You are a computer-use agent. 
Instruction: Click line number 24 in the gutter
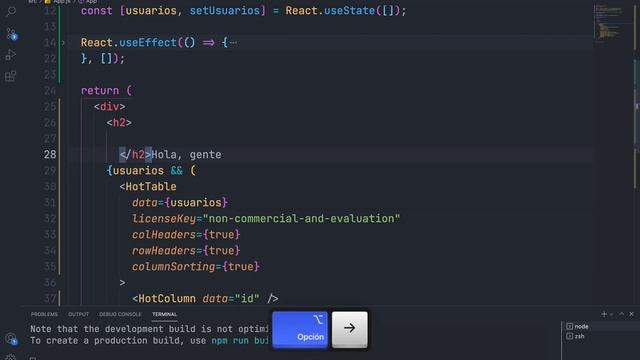coord(50,91)
